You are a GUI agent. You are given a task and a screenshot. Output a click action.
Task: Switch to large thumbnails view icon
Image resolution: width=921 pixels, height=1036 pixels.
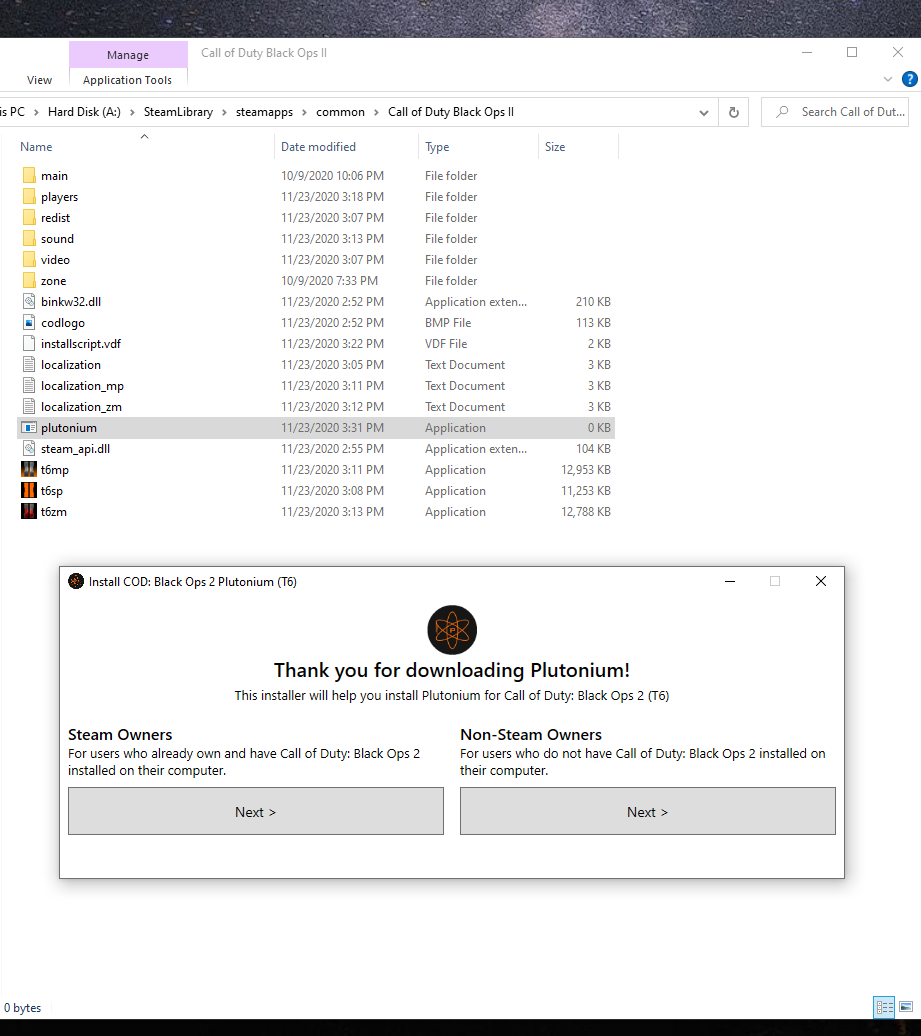[x=906, y=1007]
